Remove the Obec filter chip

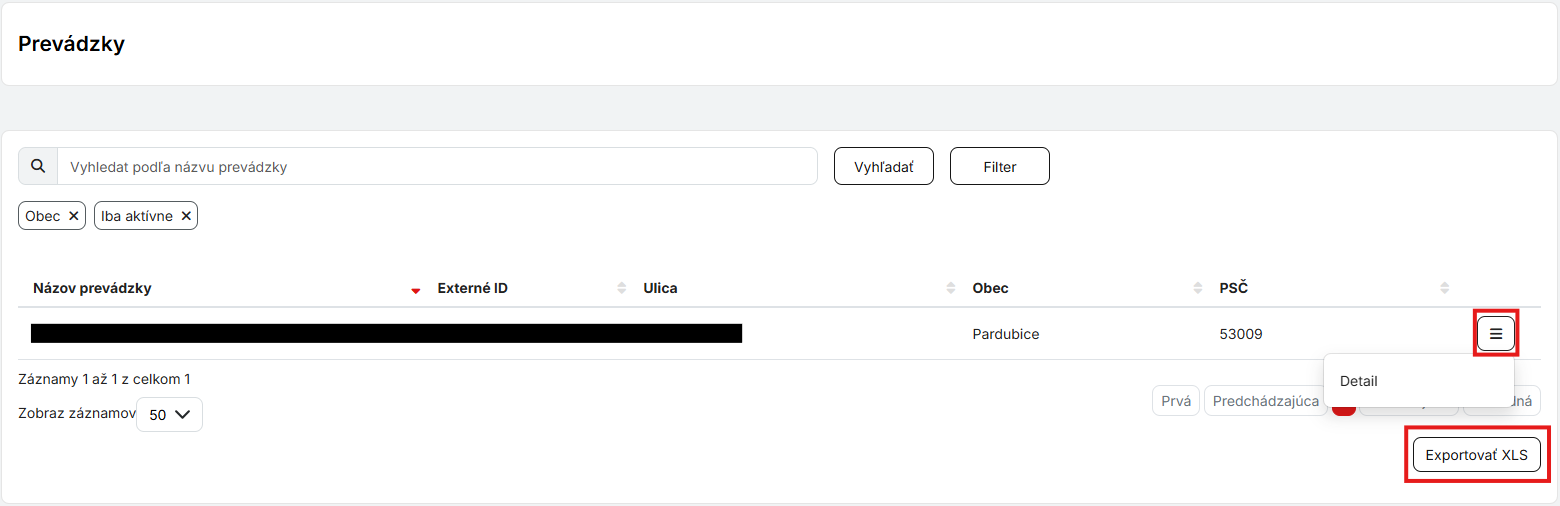point(74,216)
